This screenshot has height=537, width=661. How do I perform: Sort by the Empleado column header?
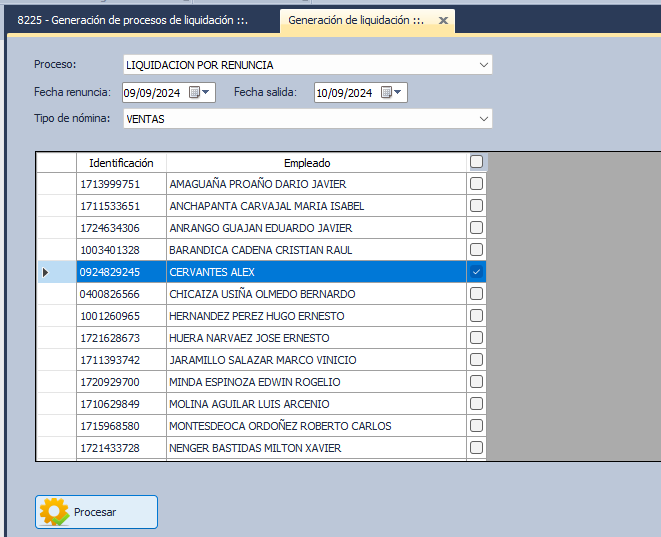(x=306, y=162)
